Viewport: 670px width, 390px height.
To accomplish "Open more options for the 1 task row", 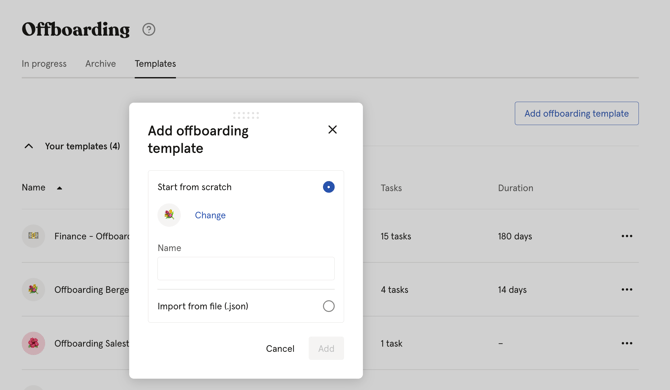I will [627, 343].
